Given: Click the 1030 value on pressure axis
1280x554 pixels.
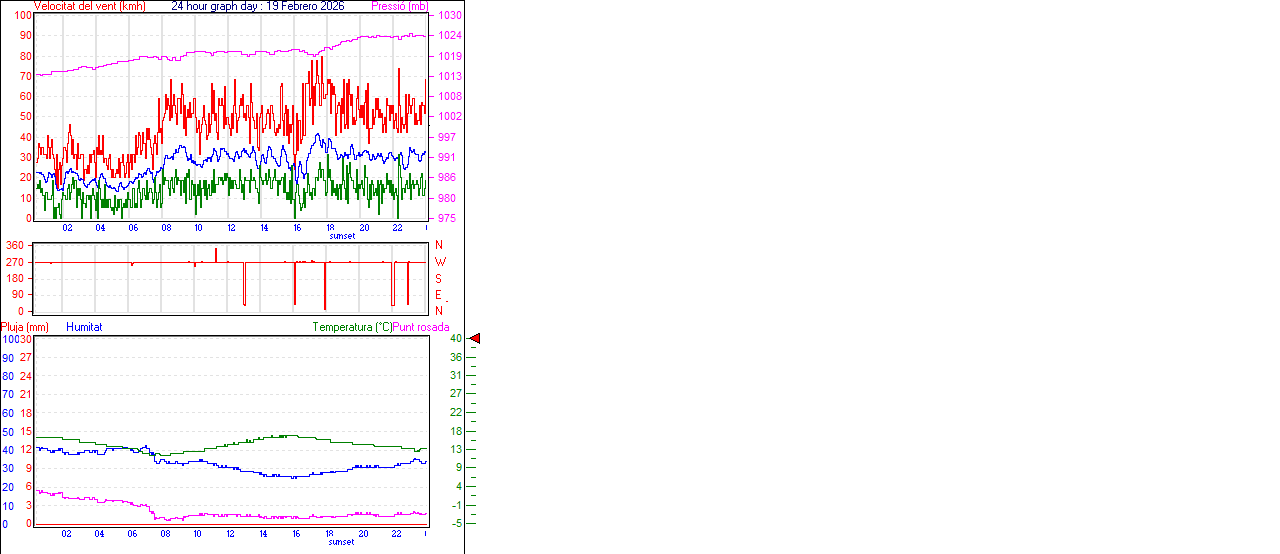Looking at the screenshot, I should pyautogui.click(x=449, y=16).
